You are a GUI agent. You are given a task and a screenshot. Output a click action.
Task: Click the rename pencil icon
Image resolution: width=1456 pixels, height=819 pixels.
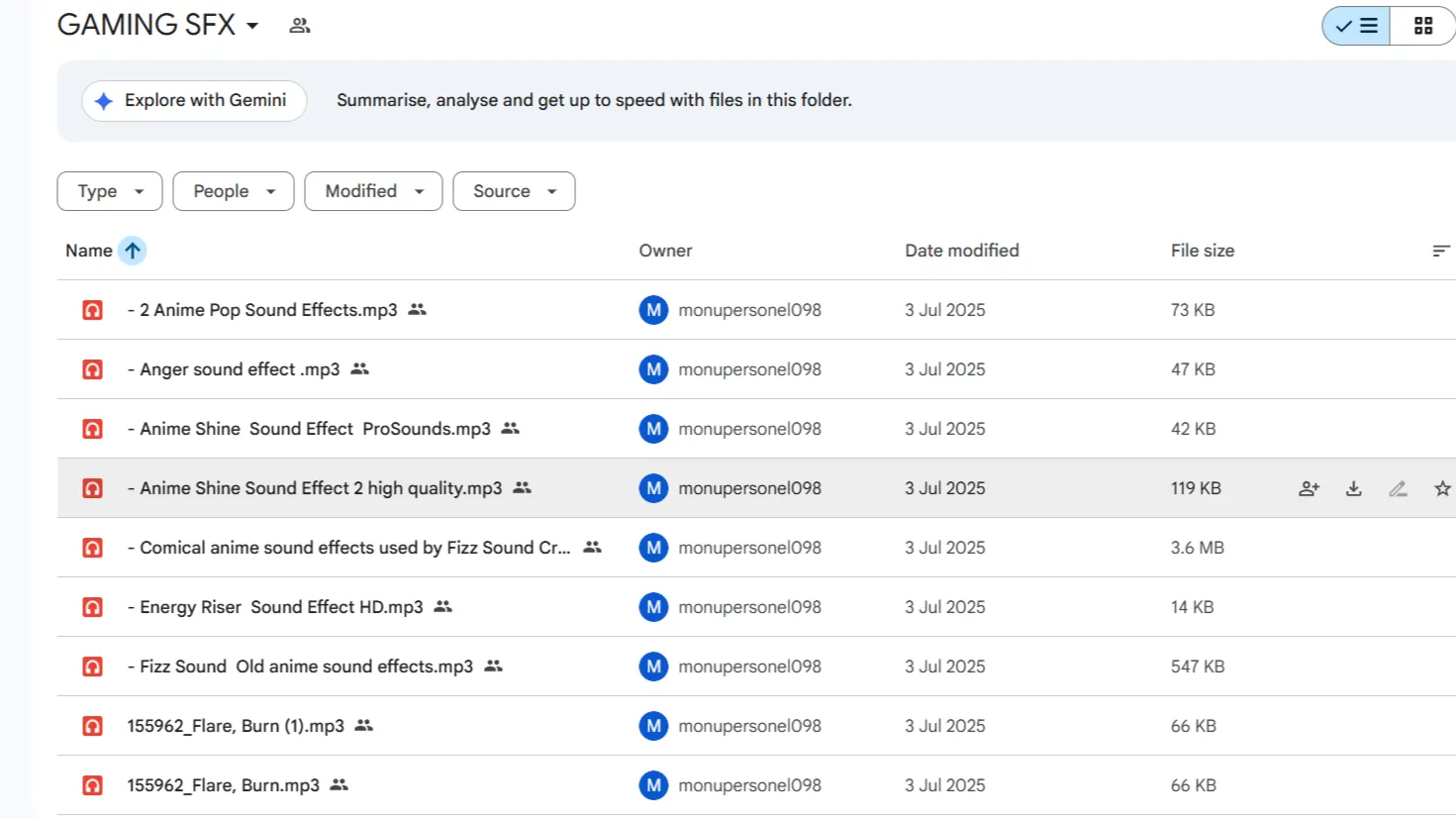(x=1398, y=488)
